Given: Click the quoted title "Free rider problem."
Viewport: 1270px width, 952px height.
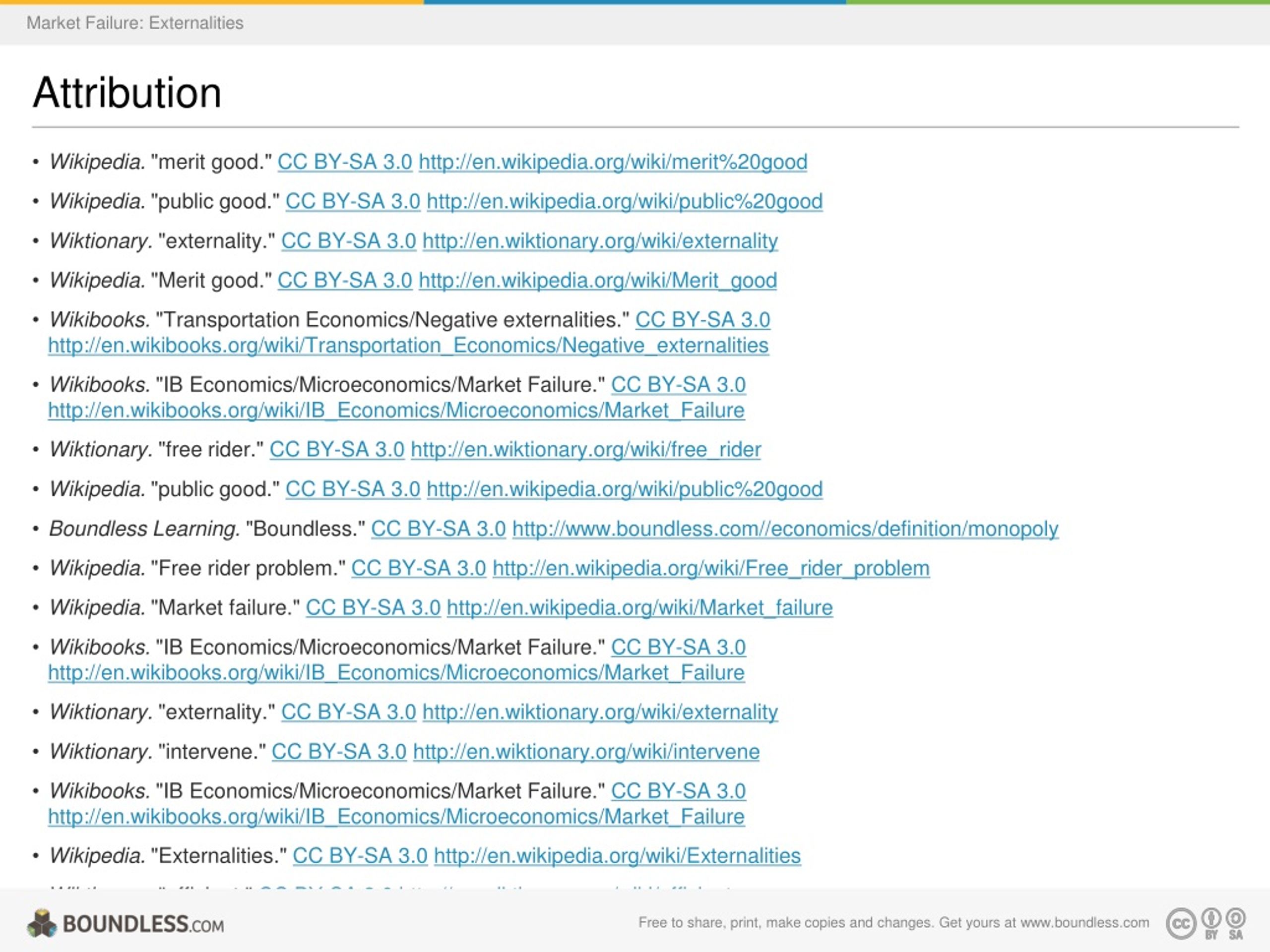Looking at the screenshot, I should [248, 568].
